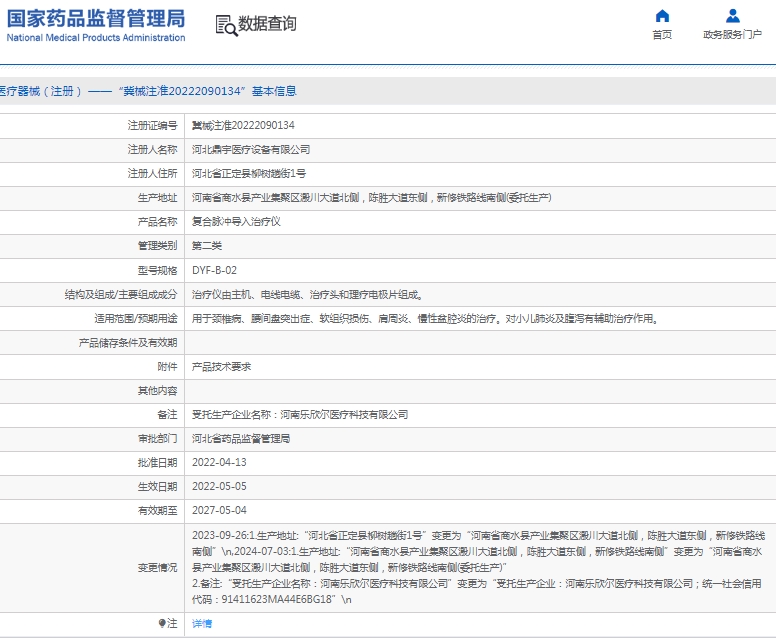Click the 有效期至 row label
The height and width of the screenshot is (644, 776).
[x=157, y=510]
